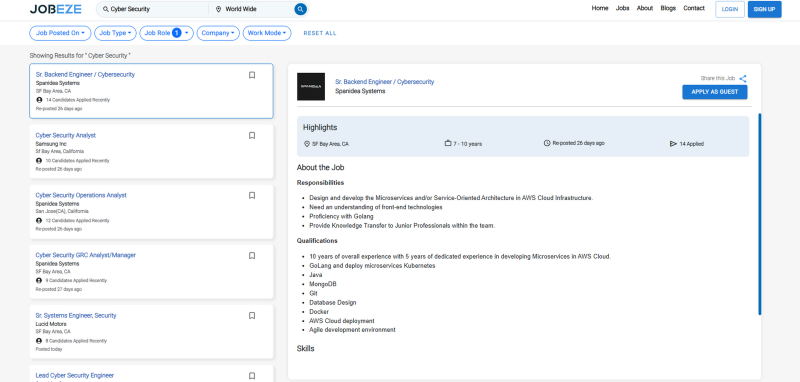Bookmark the Sr. Backend Engineer / Cybersecurity job
Viewport: 800px width, 382px height.
click(x=252, y=75)
